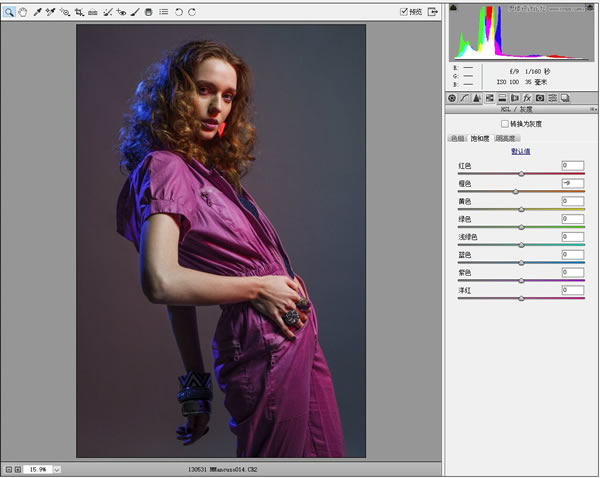Open the zoom level dropdown arrow
This screenshot has height=478, width=600.
tap(57, 470)
